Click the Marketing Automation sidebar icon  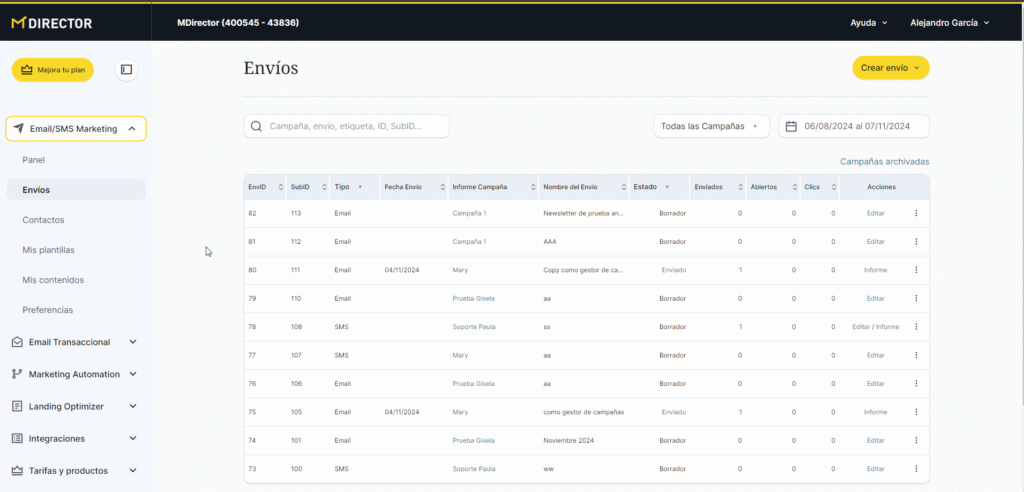[17, 375]
